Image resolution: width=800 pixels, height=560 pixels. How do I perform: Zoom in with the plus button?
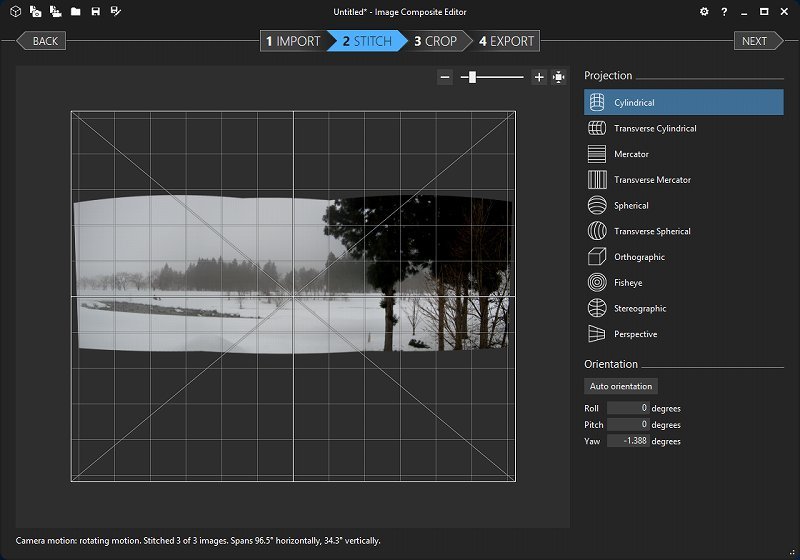[x=539, y=78]
